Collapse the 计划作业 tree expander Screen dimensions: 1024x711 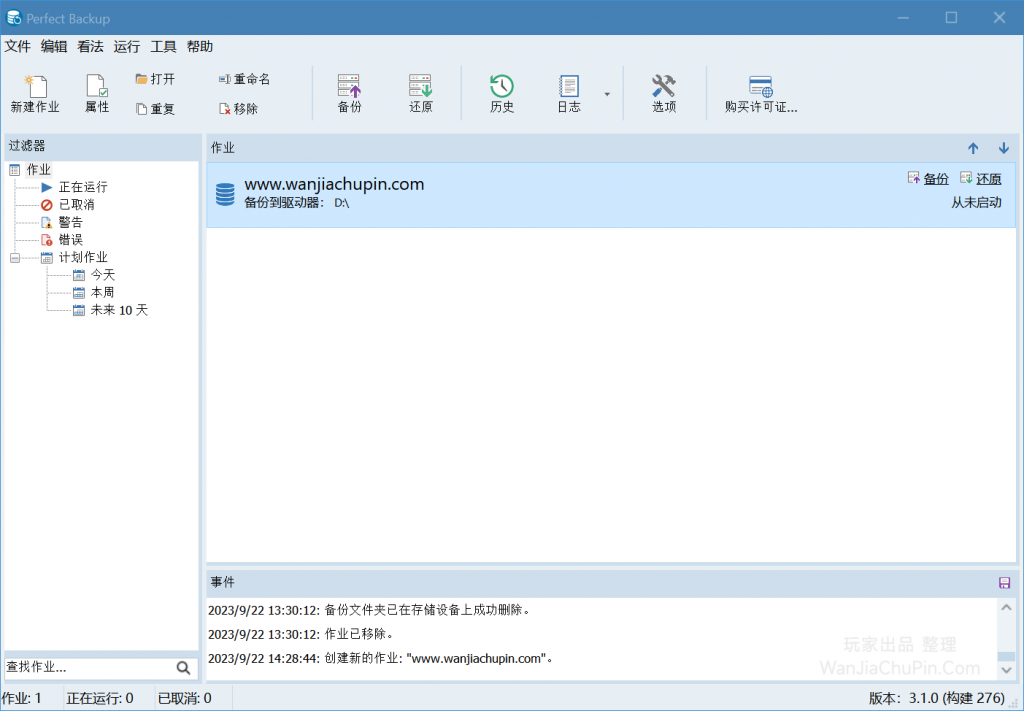(x=15, y=258)
